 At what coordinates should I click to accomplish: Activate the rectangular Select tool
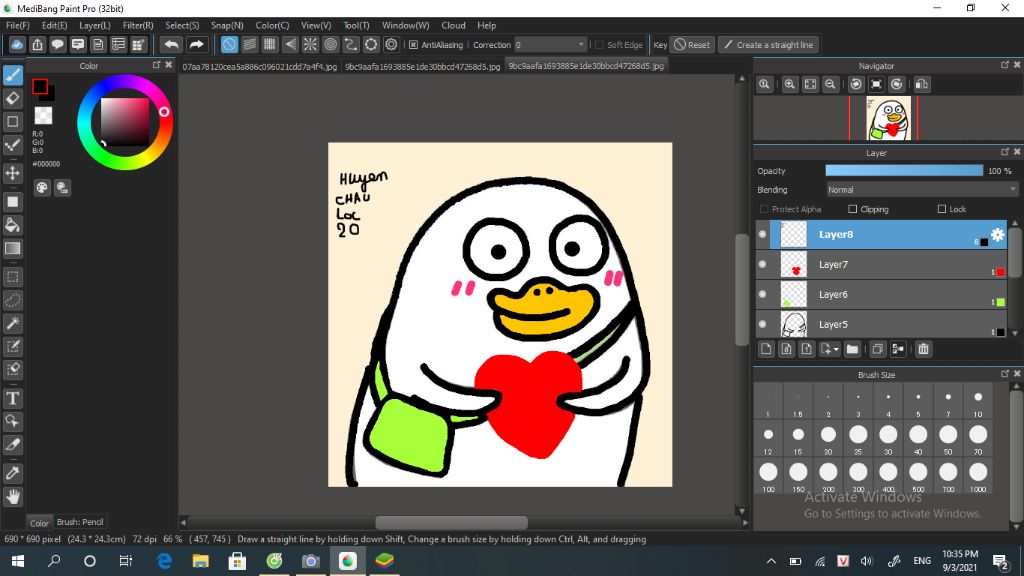pos(12,277)
